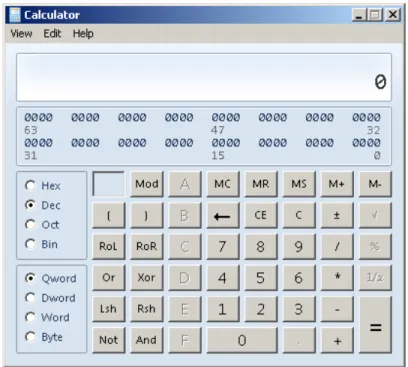
Task: Click the Rsh right shift button
Action: (147, 309)
